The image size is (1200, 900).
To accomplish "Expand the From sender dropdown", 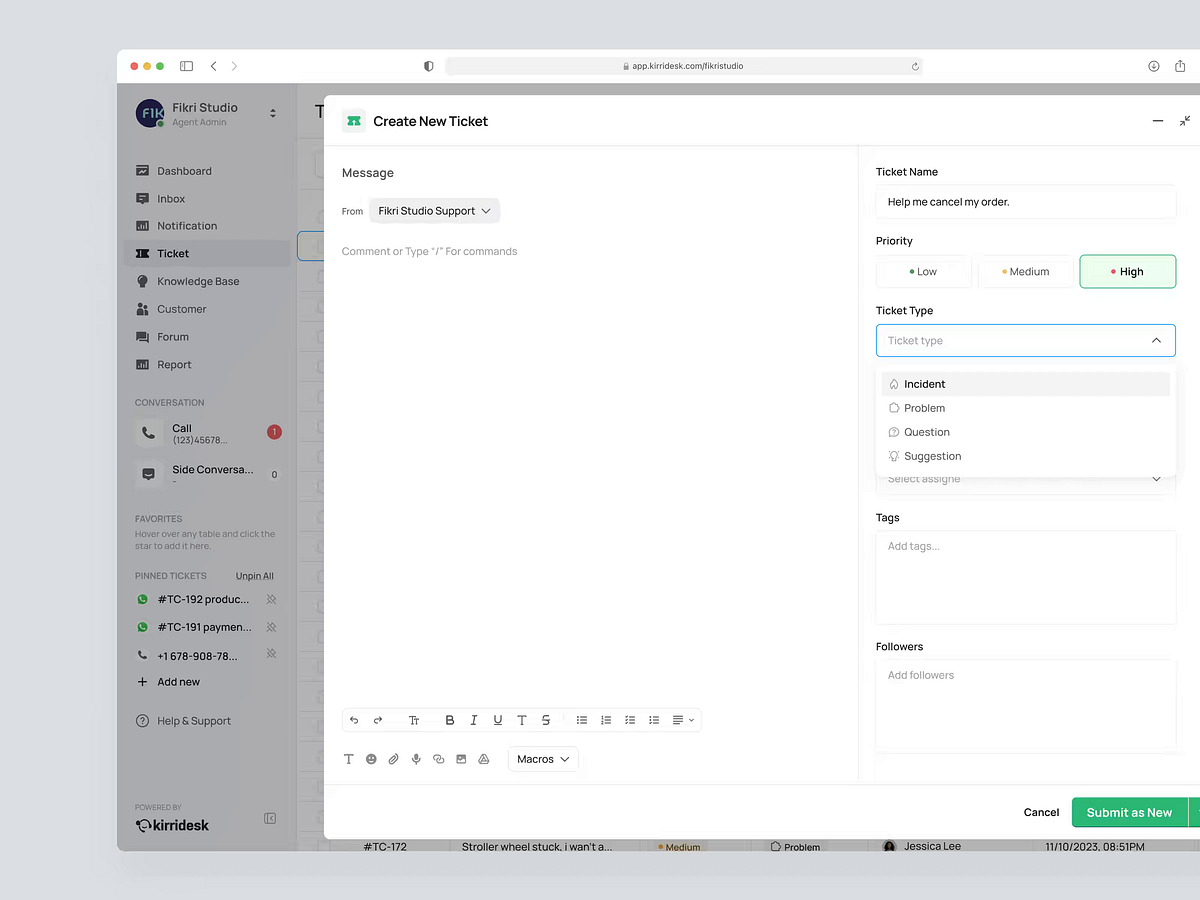I will 434,211.
